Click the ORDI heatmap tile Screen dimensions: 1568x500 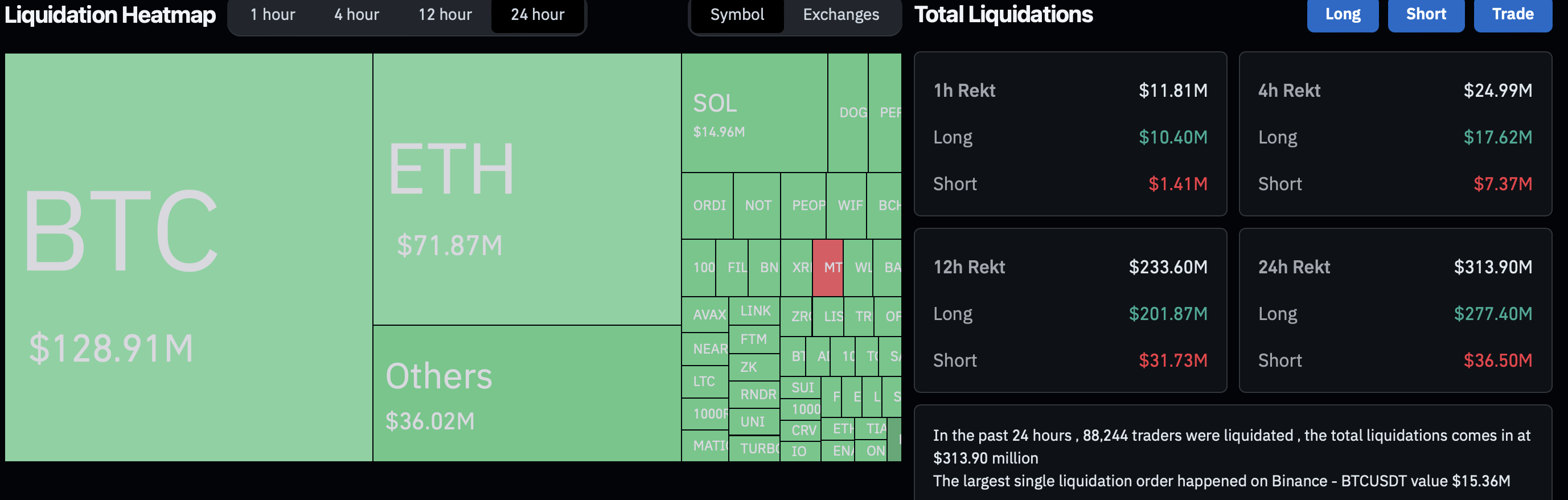[707, 205]
